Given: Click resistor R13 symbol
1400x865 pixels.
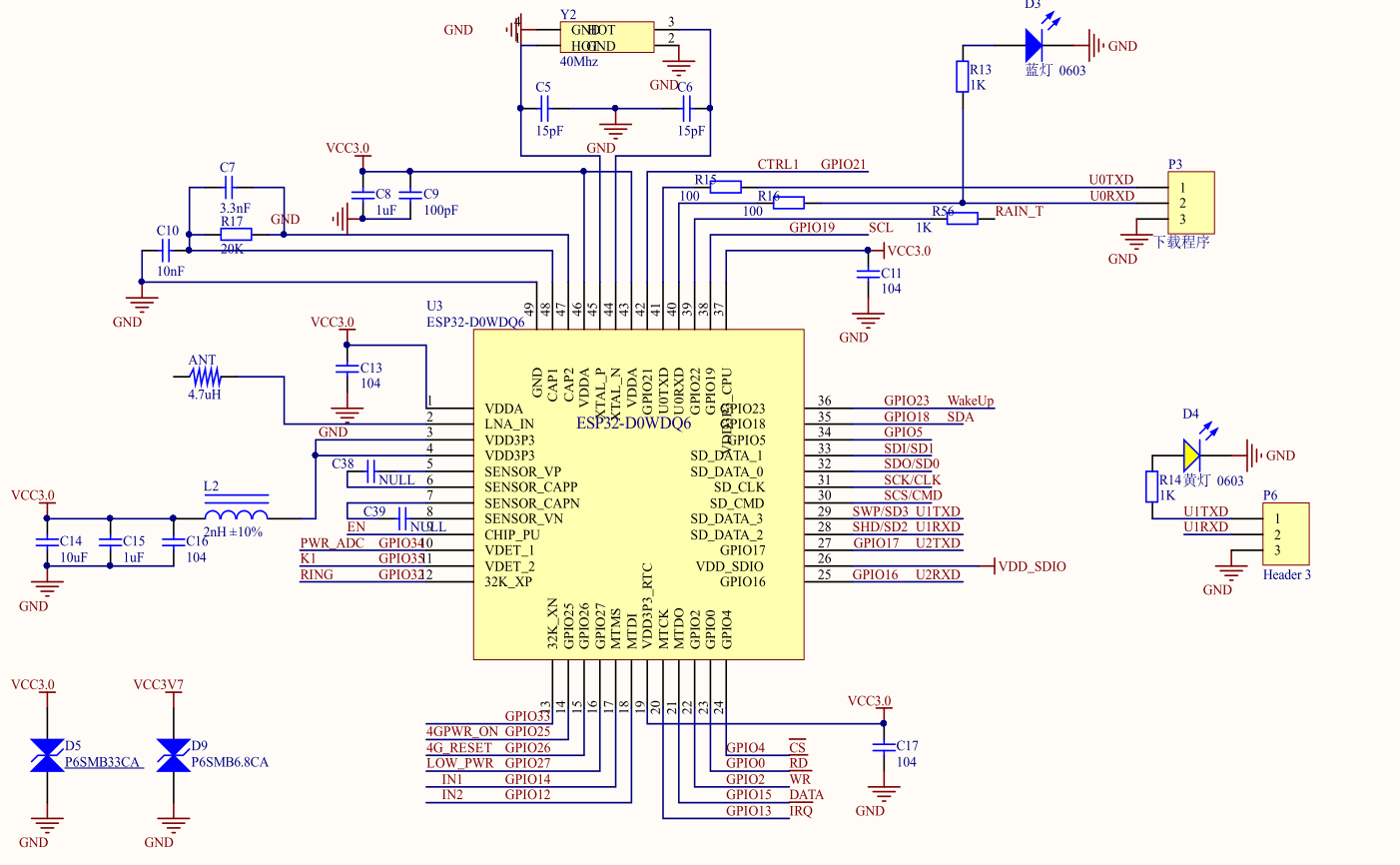Looking at the screenshot, I should [963, 77].
